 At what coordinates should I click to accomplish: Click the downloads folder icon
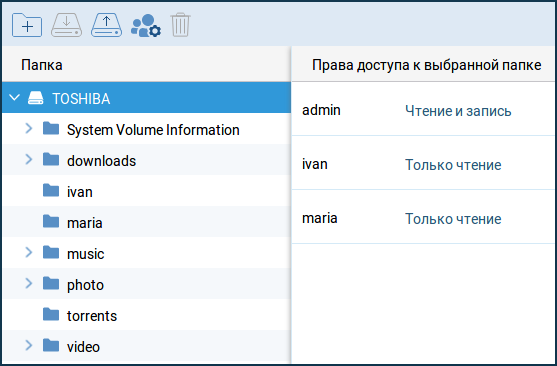(51, 159)
